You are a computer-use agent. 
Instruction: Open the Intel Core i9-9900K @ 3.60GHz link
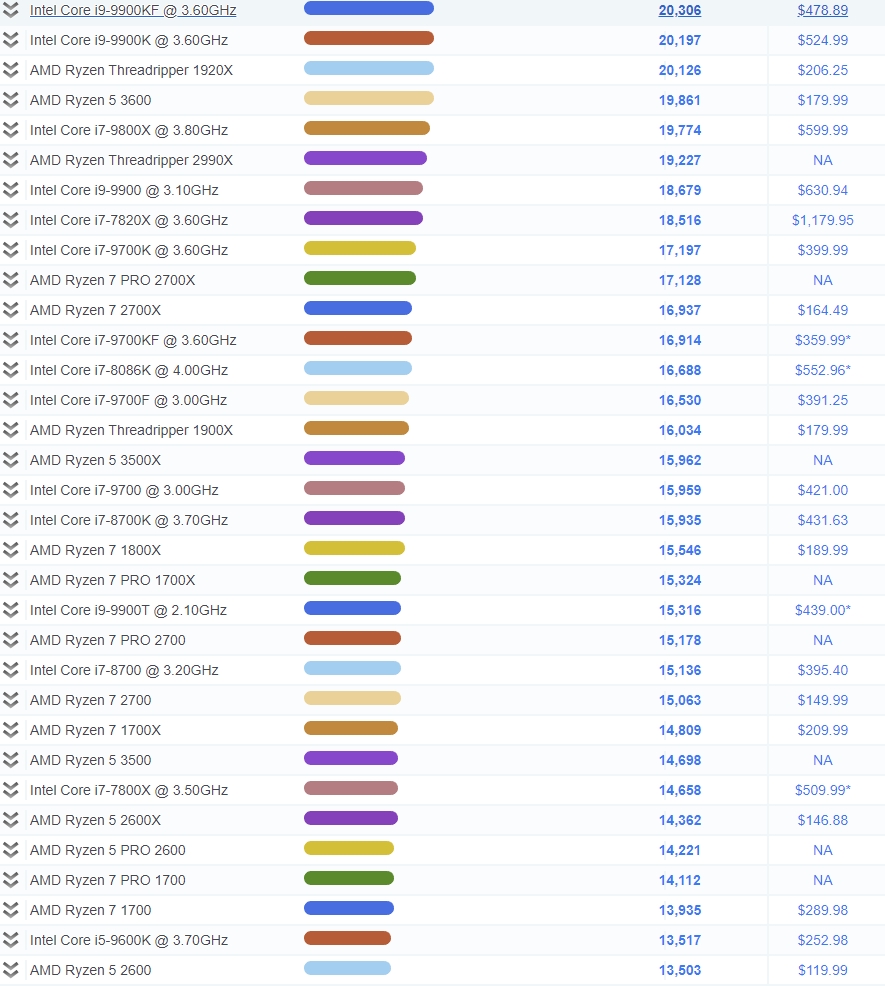coord(129,40)
